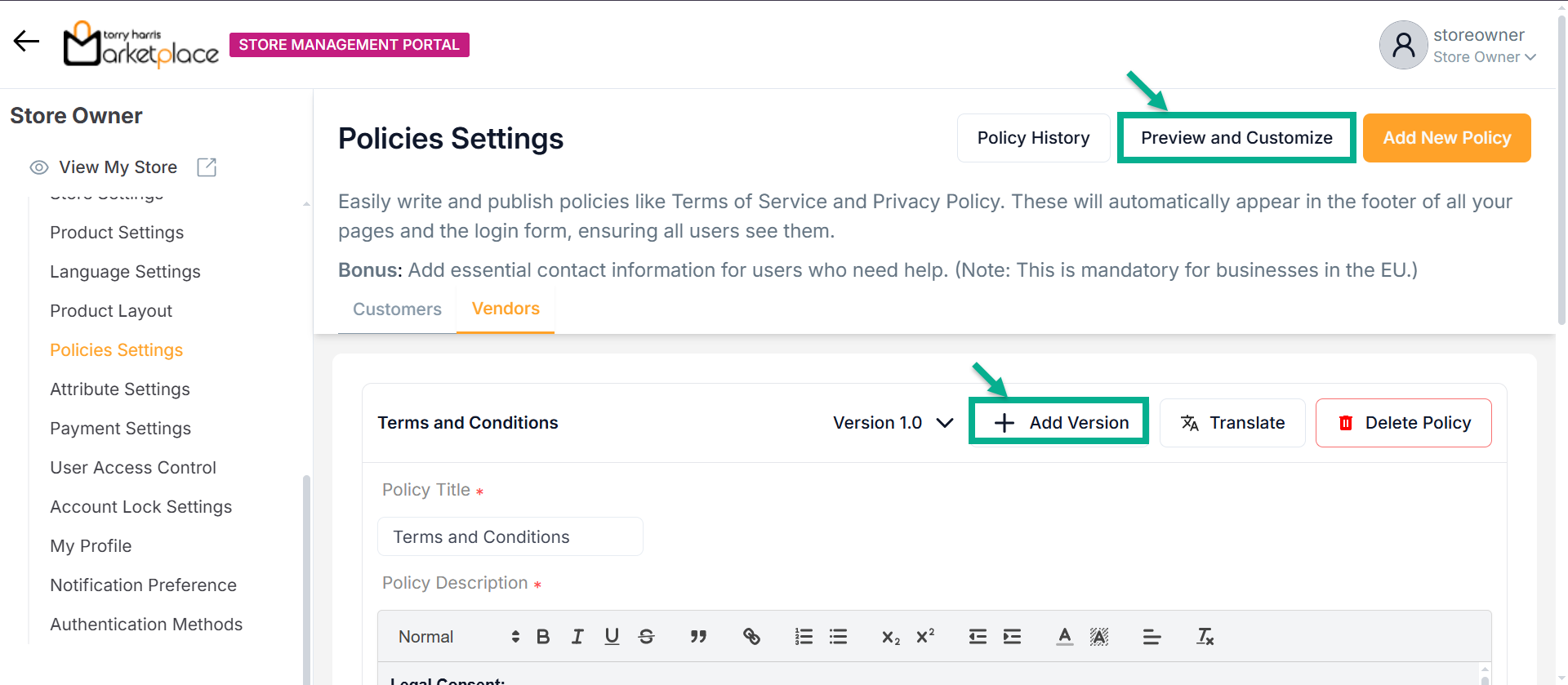This screenshot has height=685, width=1568.
Task: Select the Vendors tab
Action: (x=506, y=309)
